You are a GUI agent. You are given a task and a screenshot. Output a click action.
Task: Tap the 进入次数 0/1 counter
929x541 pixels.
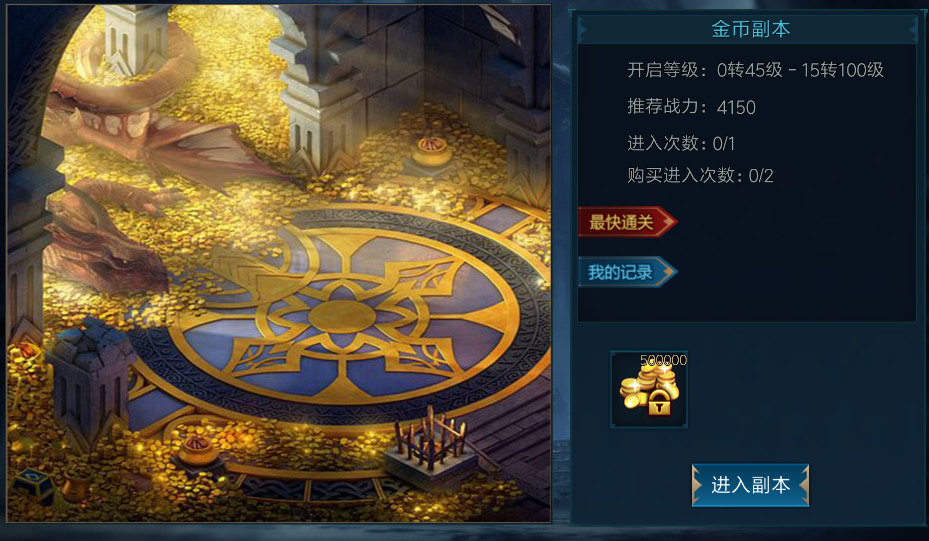click(x=681, y=143)
